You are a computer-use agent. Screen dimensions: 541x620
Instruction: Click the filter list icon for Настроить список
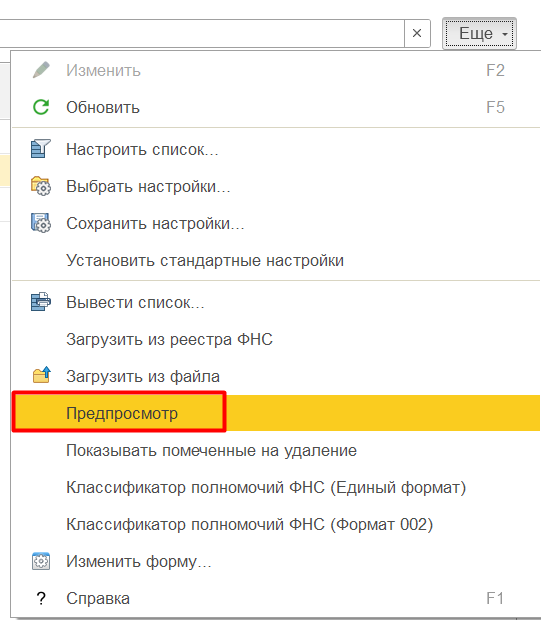pyautogui.click(x=41, y=149)
